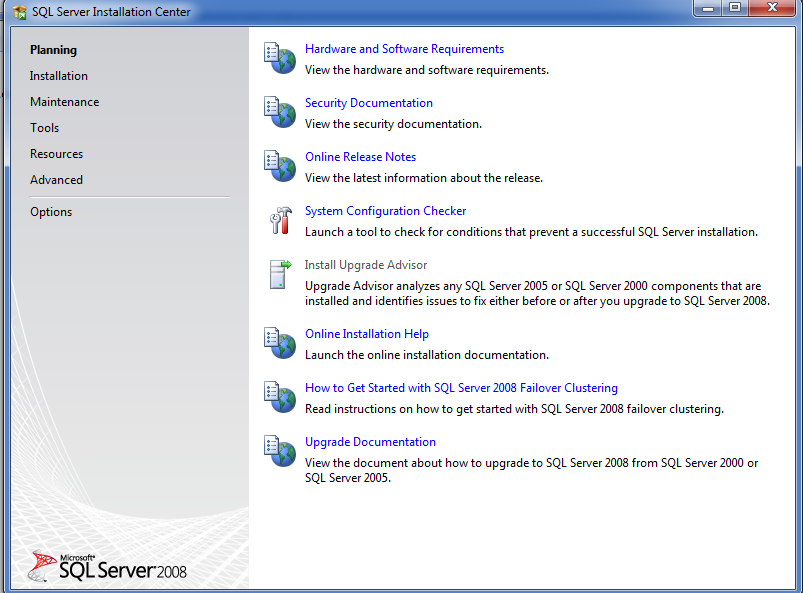
Task: Minimize the SQL Server Installation Center window
Action: 708,8
